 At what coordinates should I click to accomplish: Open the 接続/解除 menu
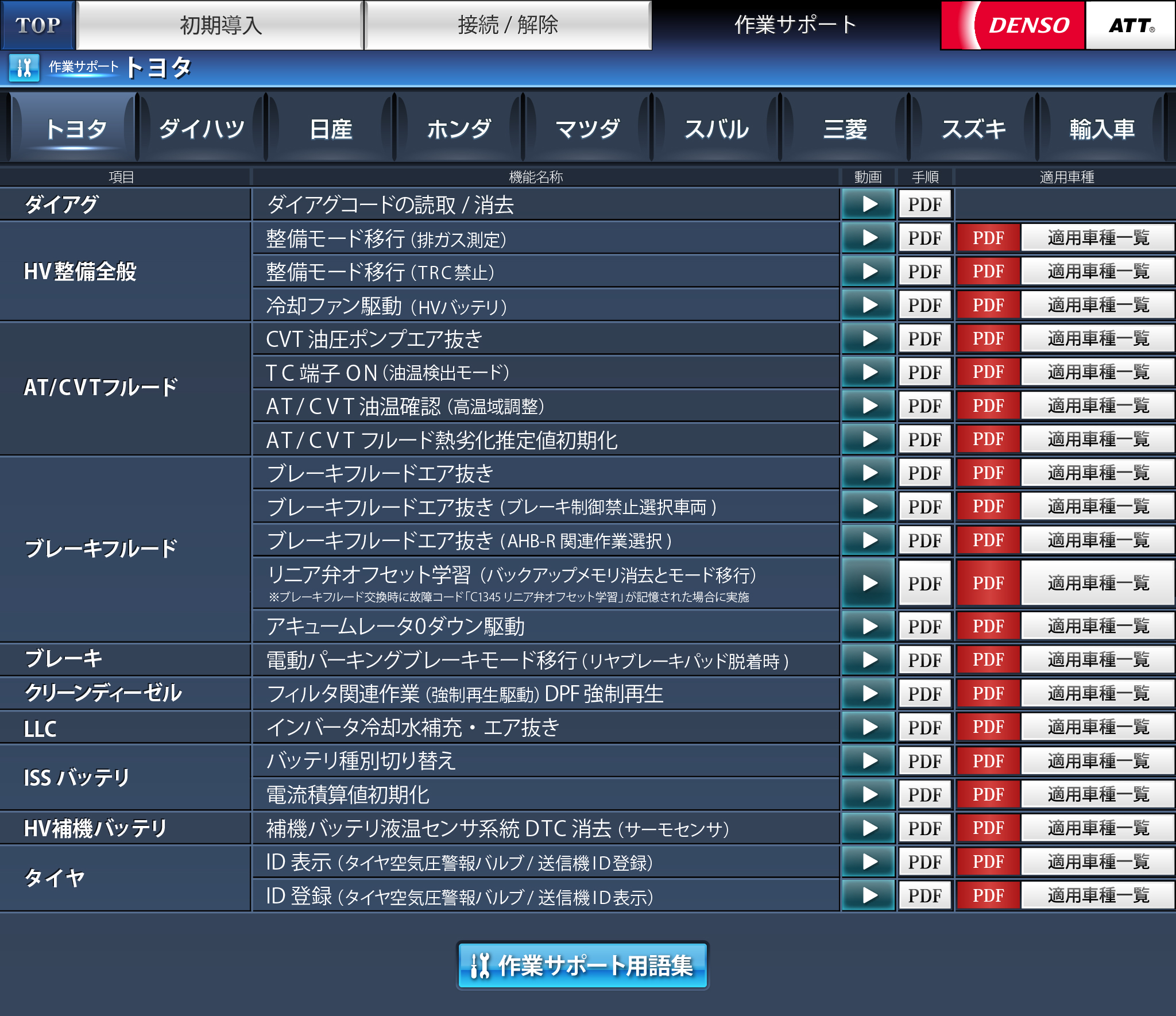pyautogui.click(x=508, y=25)
